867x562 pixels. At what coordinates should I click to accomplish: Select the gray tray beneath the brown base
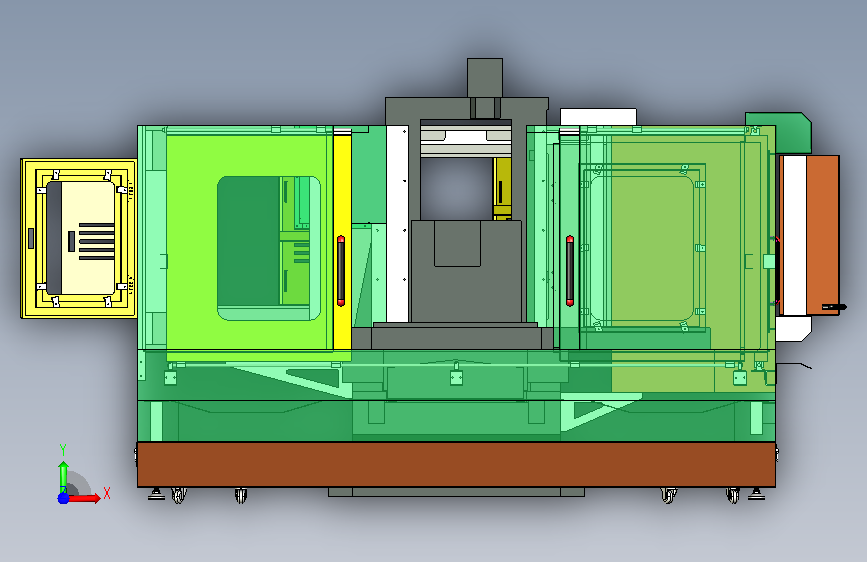coord(456,492)
